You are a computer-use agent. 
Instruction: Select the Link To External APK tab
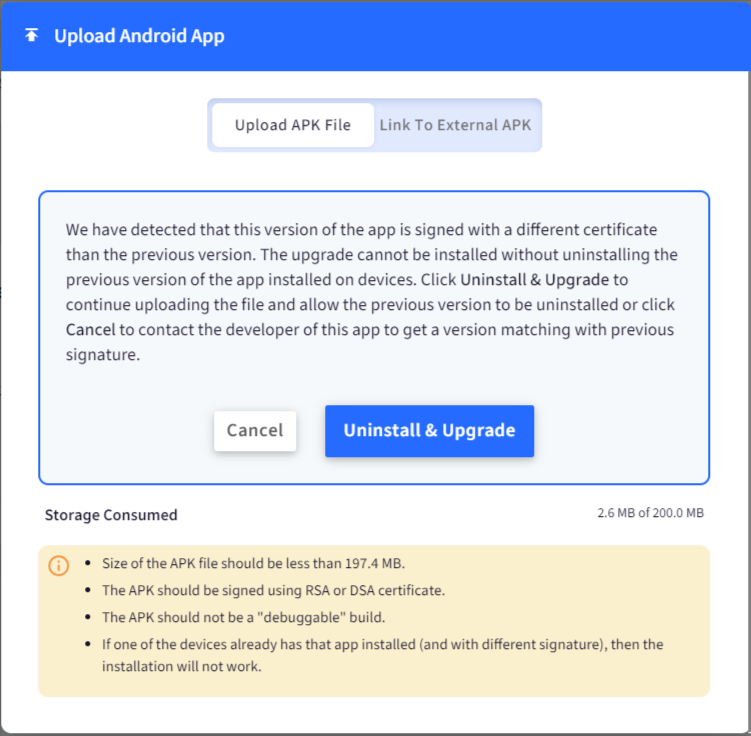tap(455, 125)
